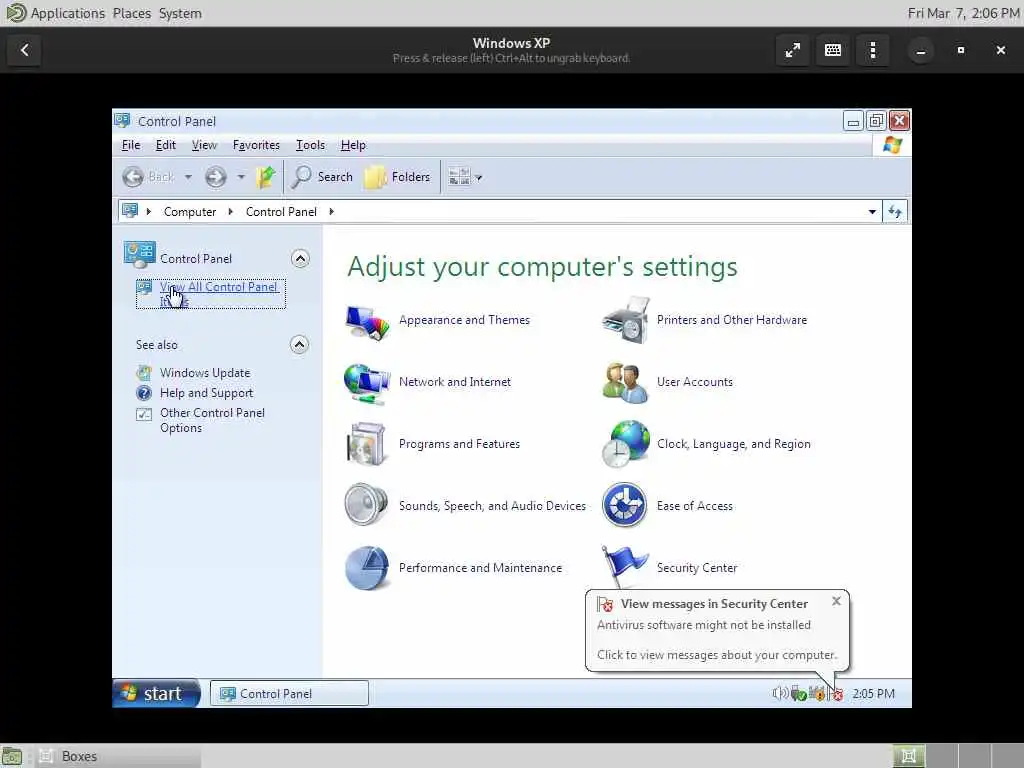Click the Views toolbar icon
The width and height of the screenshot is (1024, 768).
pyautogui.click(x=459, y=177)
